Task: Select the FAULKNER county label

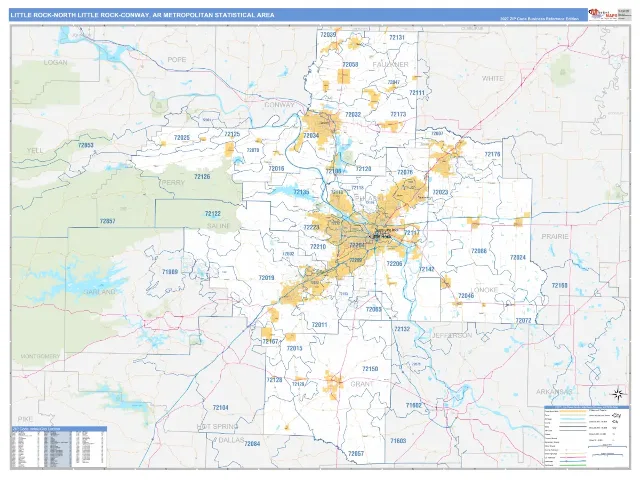Action: pos(391,64)
